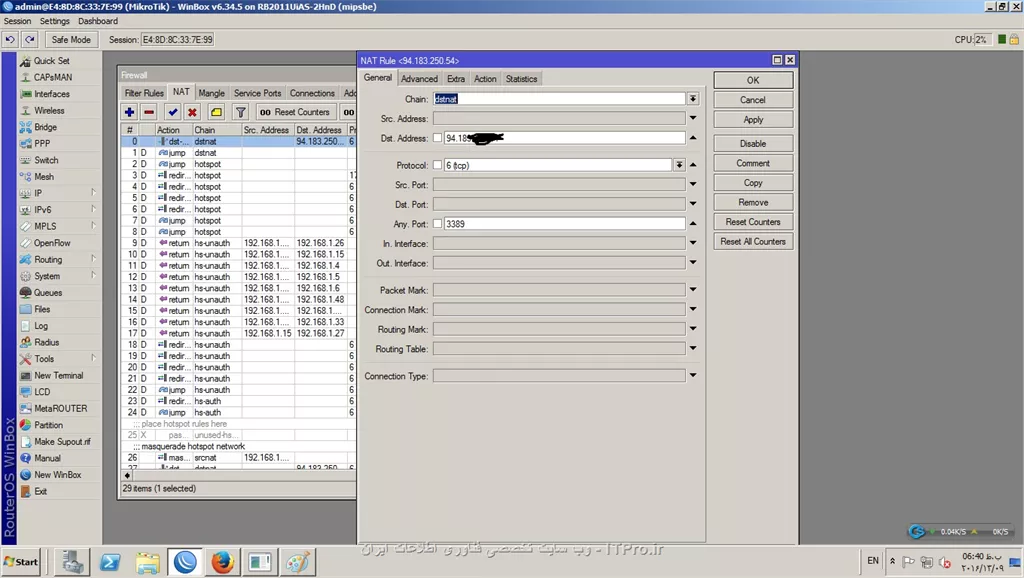Open Session menu
The width and height of the screenshot is (1024, 578).
[x=18, y=21]
